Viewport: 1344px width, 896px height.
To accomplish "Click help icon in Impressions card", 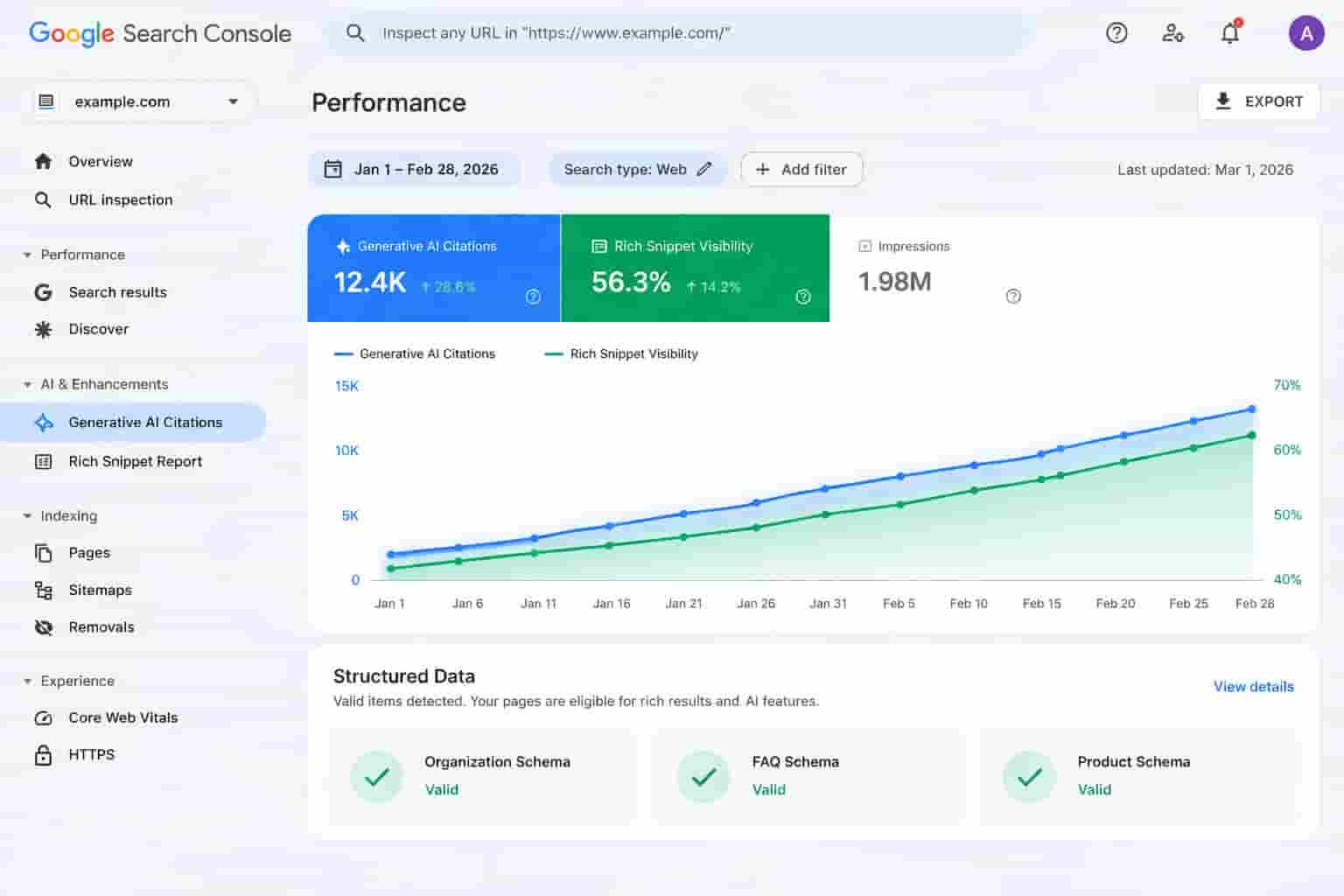I will click(1013, 297).
